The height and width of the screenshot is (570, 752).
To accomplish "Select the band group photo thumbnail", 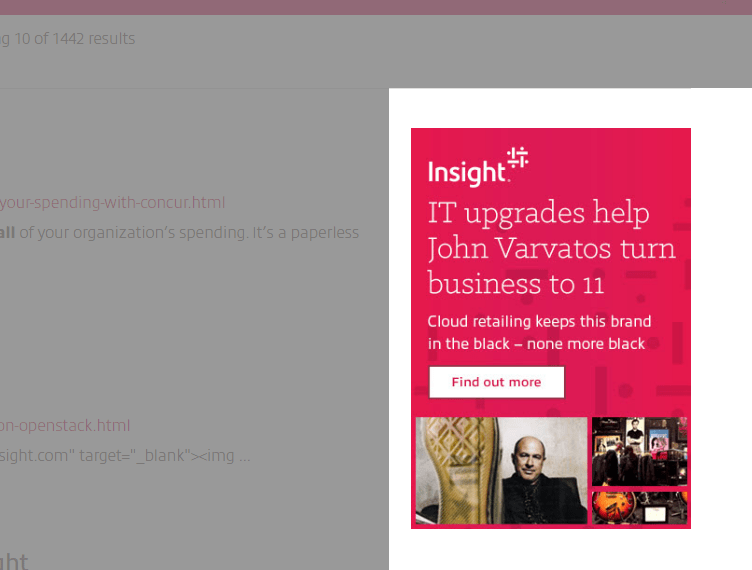I will (x=639, y=451).
